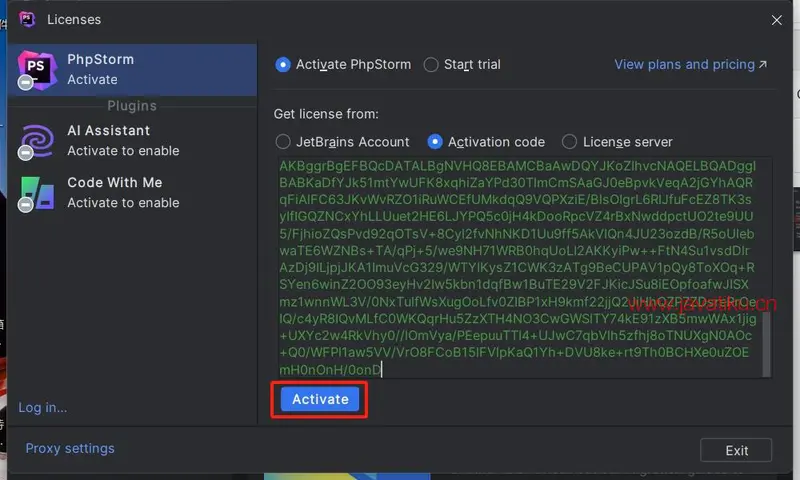The image size is (800, 480).
Task: Click the AI Assistant plugin icon
Action: tap(36, 141)
